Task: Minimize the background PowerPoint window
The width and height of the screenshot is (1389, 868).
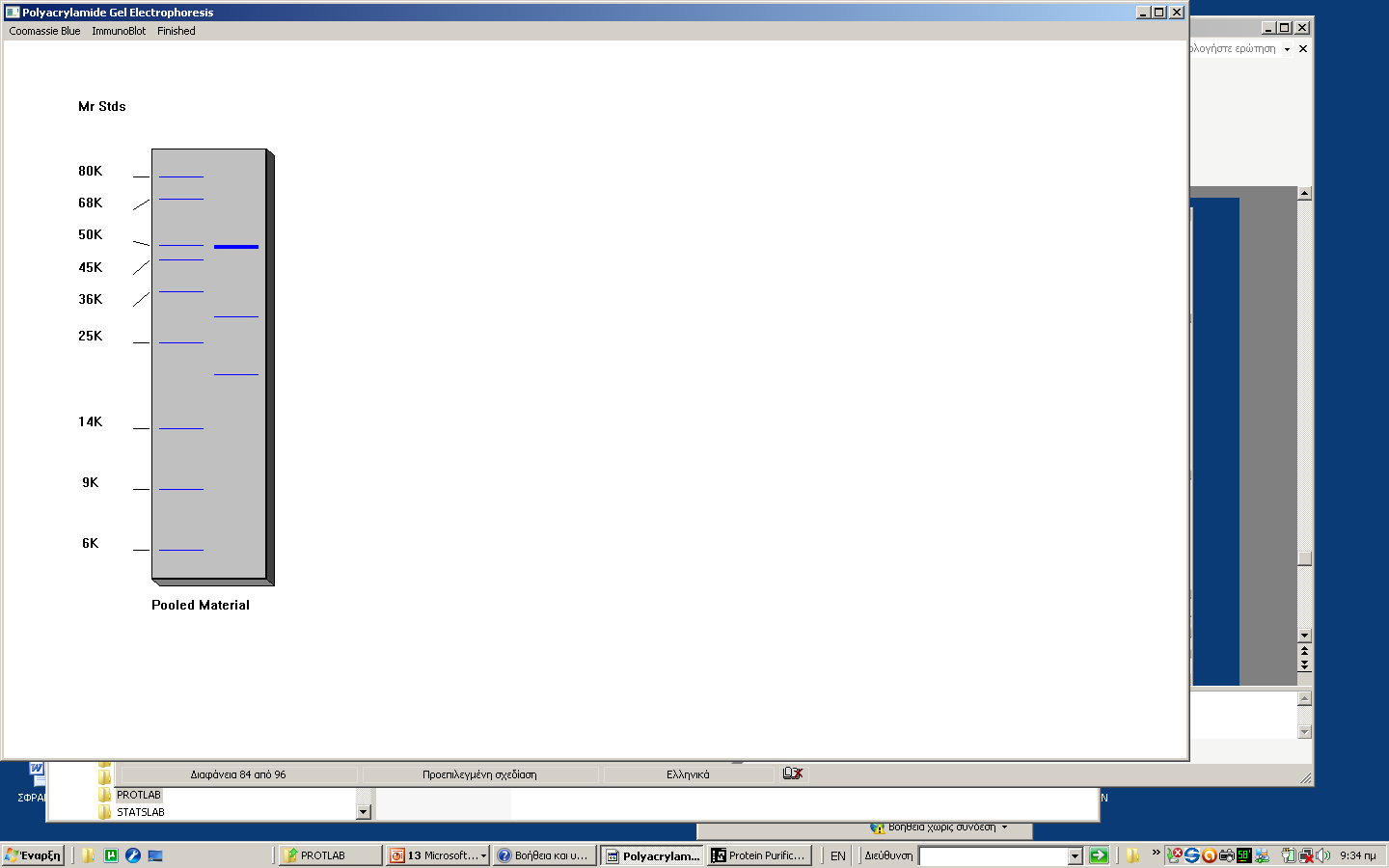Action: coord(1268,28)
